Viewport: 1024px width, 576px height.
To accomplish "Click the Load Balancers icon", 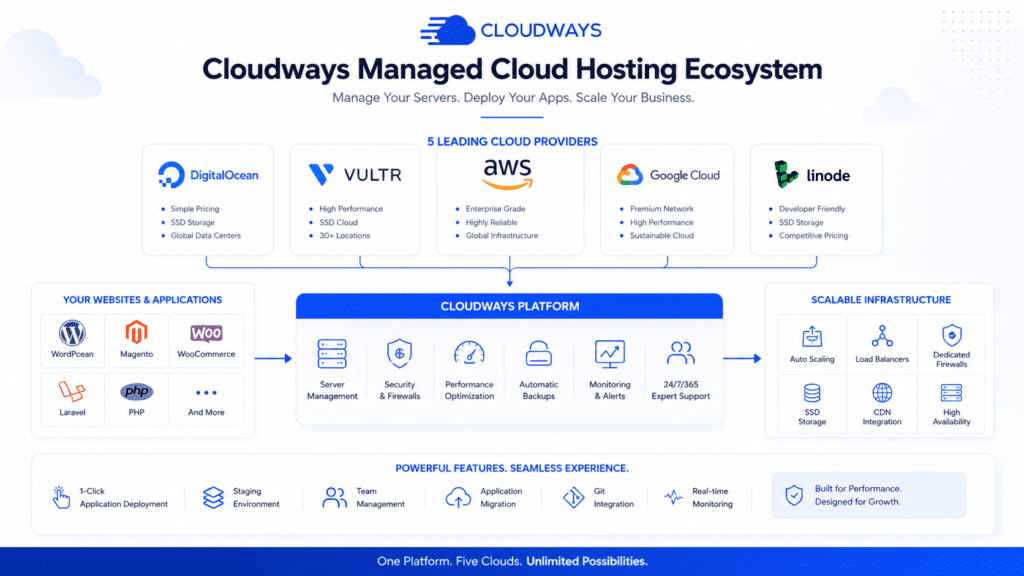I will 882,336.
